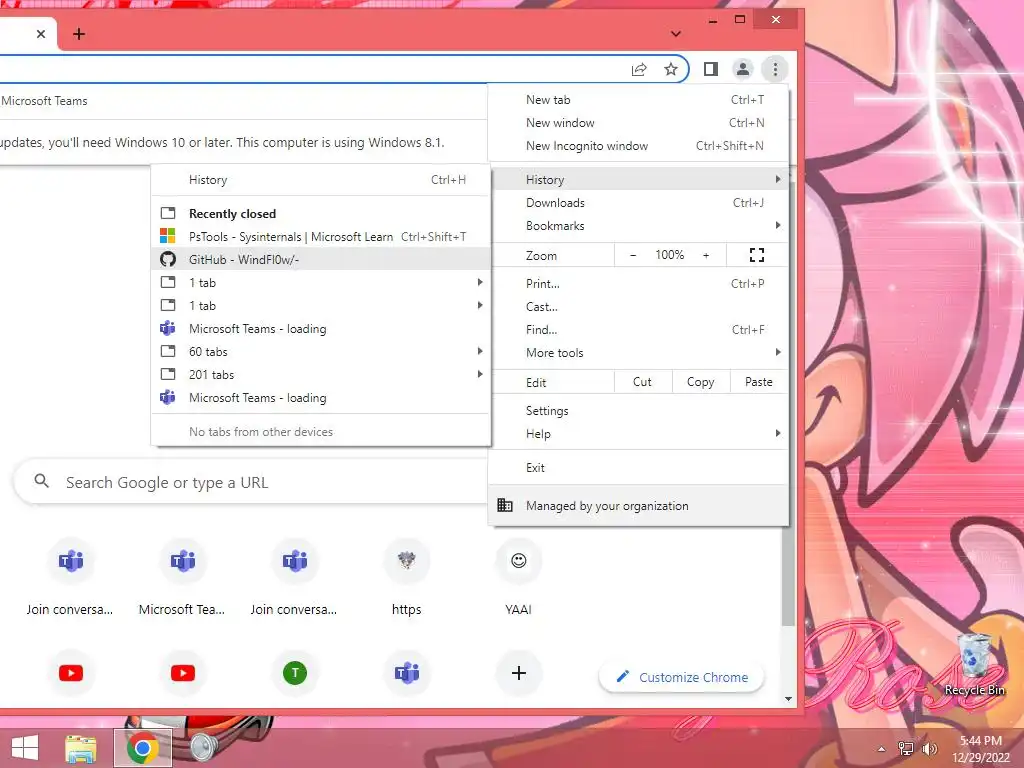The height and width of the screenshot is (768, 1024).
Task: Close the current tab
Action: coord(41,34)
